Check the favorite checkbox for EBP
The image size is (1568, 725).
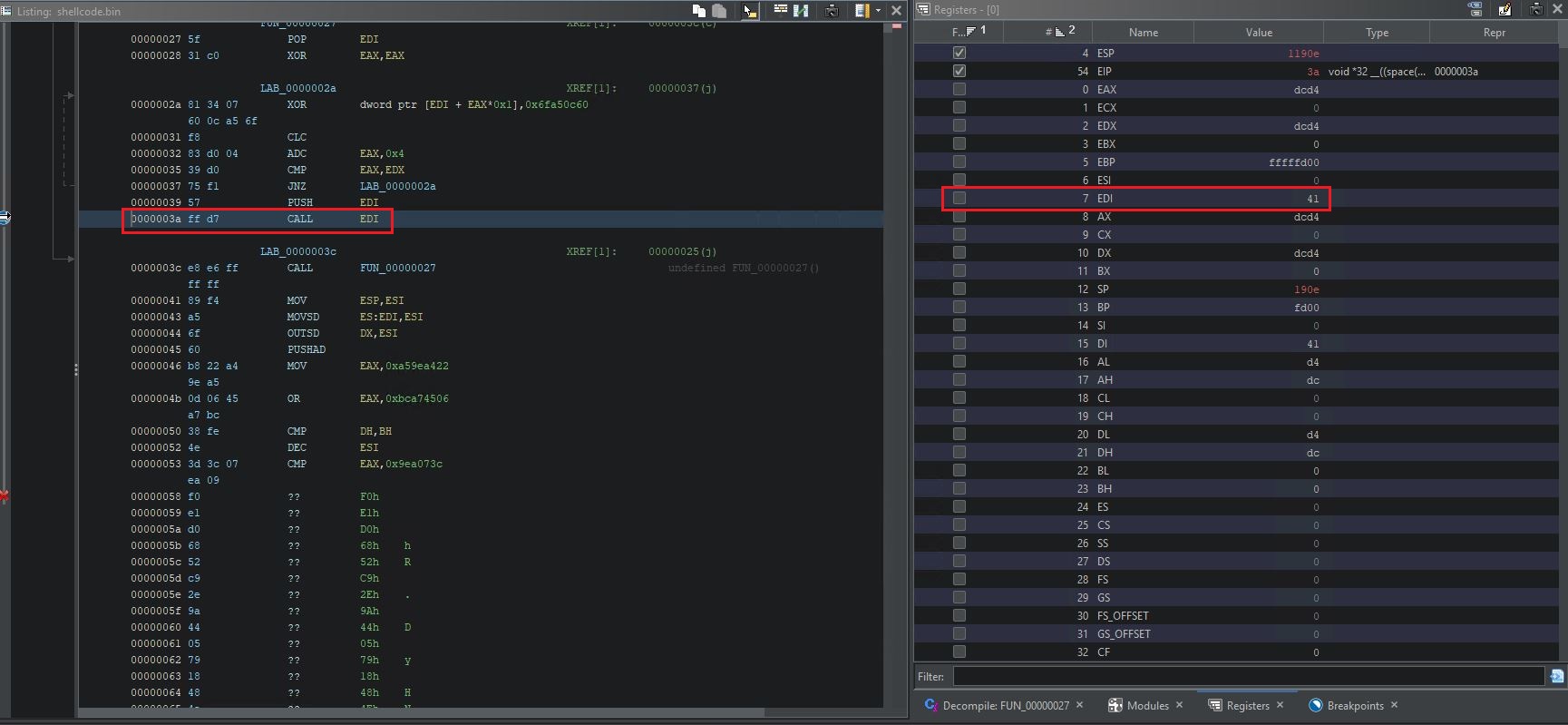click(x=959, y=162)
